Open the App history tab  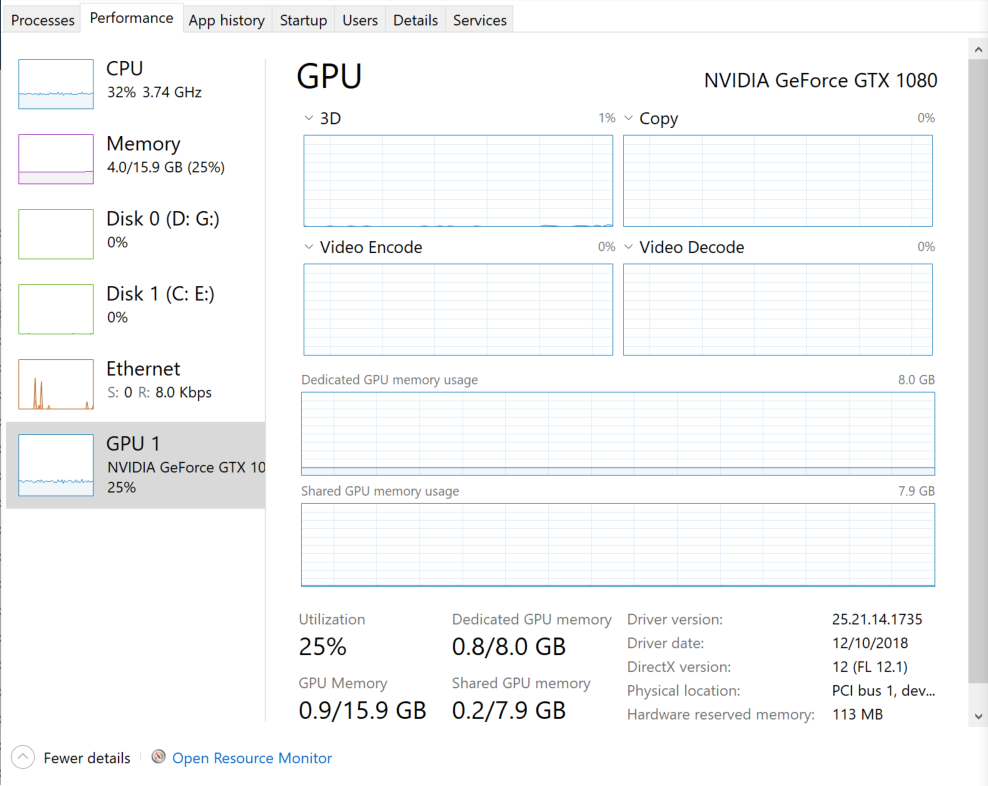227,20
